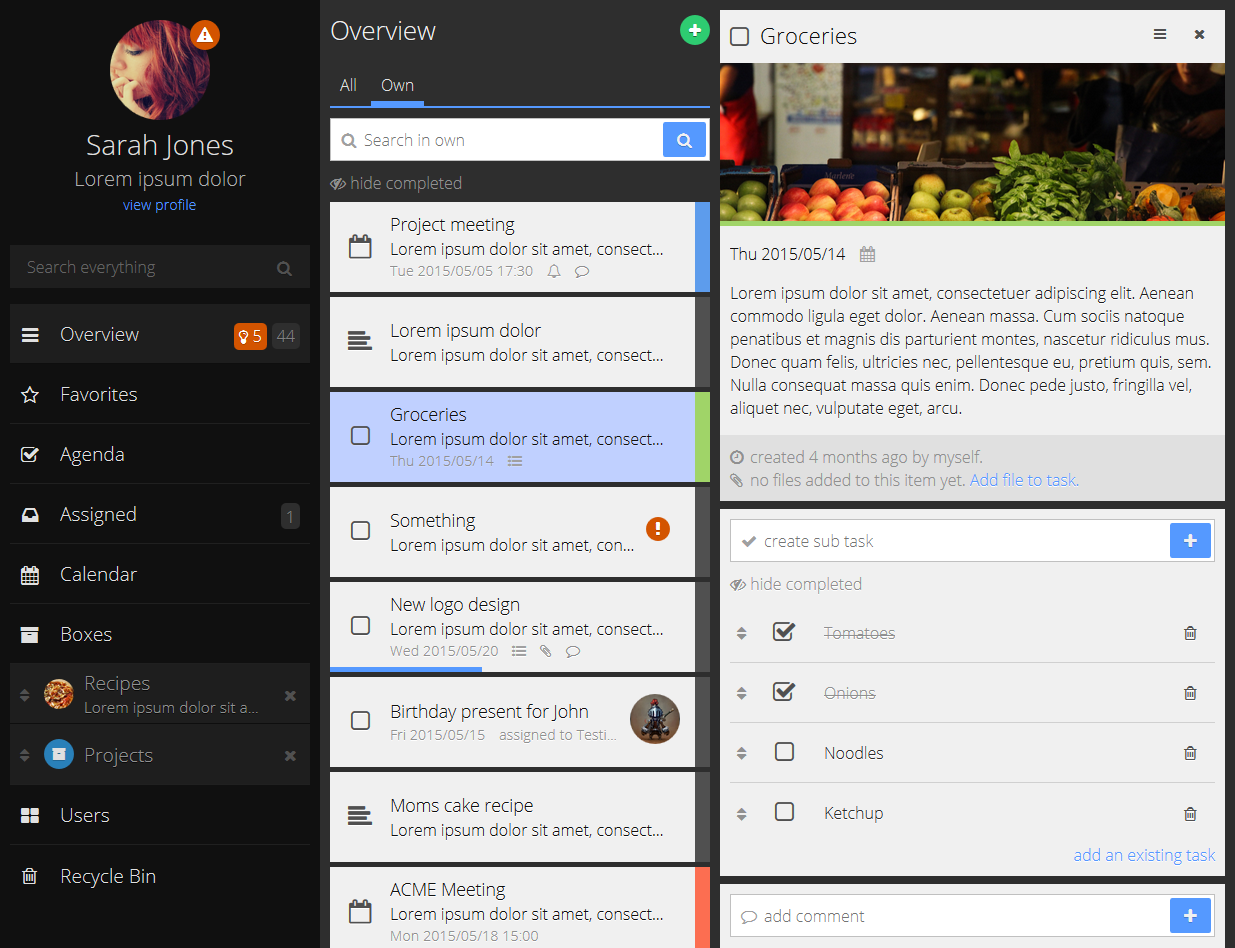Open Recycle Bin in the sidebar
The height and width of the screenshot is (948, 1235).
[x=160, y=876]
